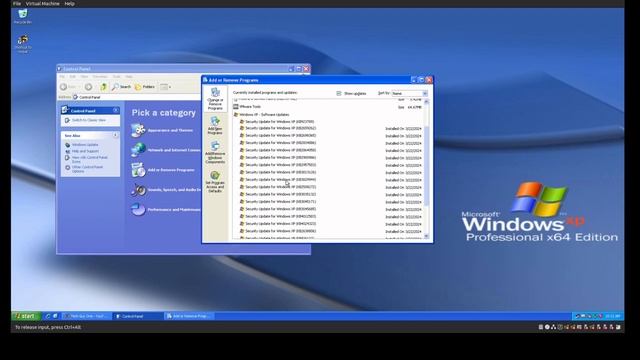
Task: Click the Up folder icon in Control Panel
Action: [x=104, y=87]
